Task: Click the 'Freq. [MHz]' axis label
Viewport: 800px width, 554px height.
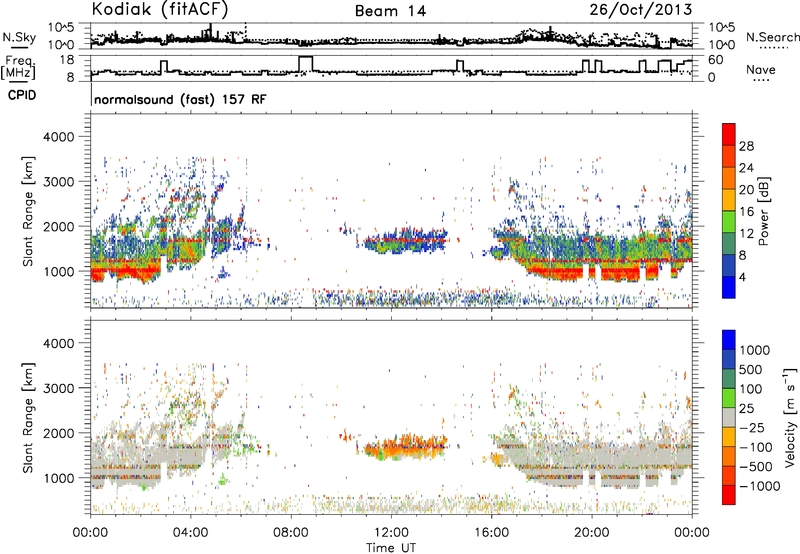Action: [18, 67]
